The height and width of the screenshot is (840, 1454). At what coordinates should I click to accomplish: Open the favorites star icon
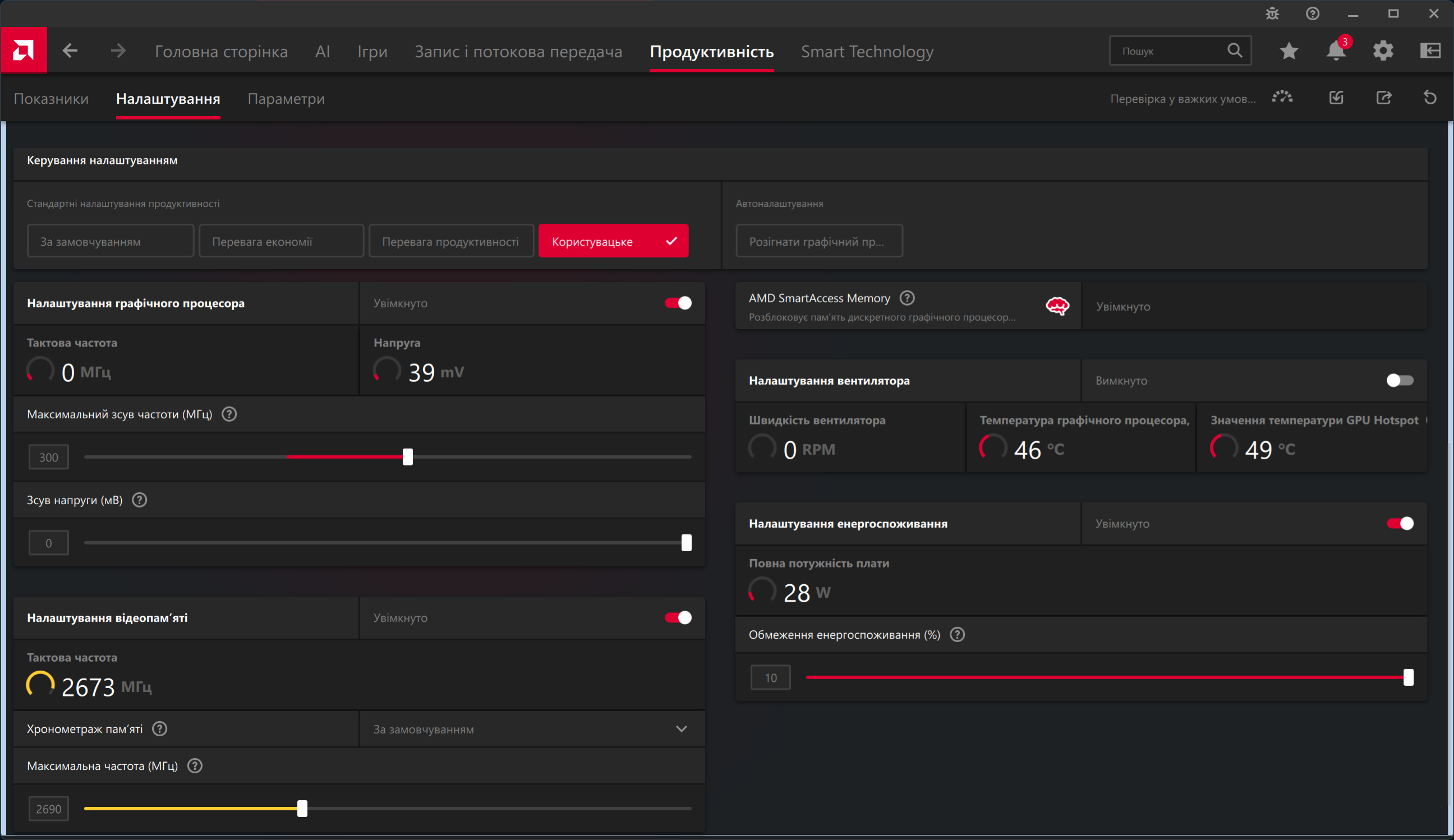pyautogui.click(x=1289, y=51)
